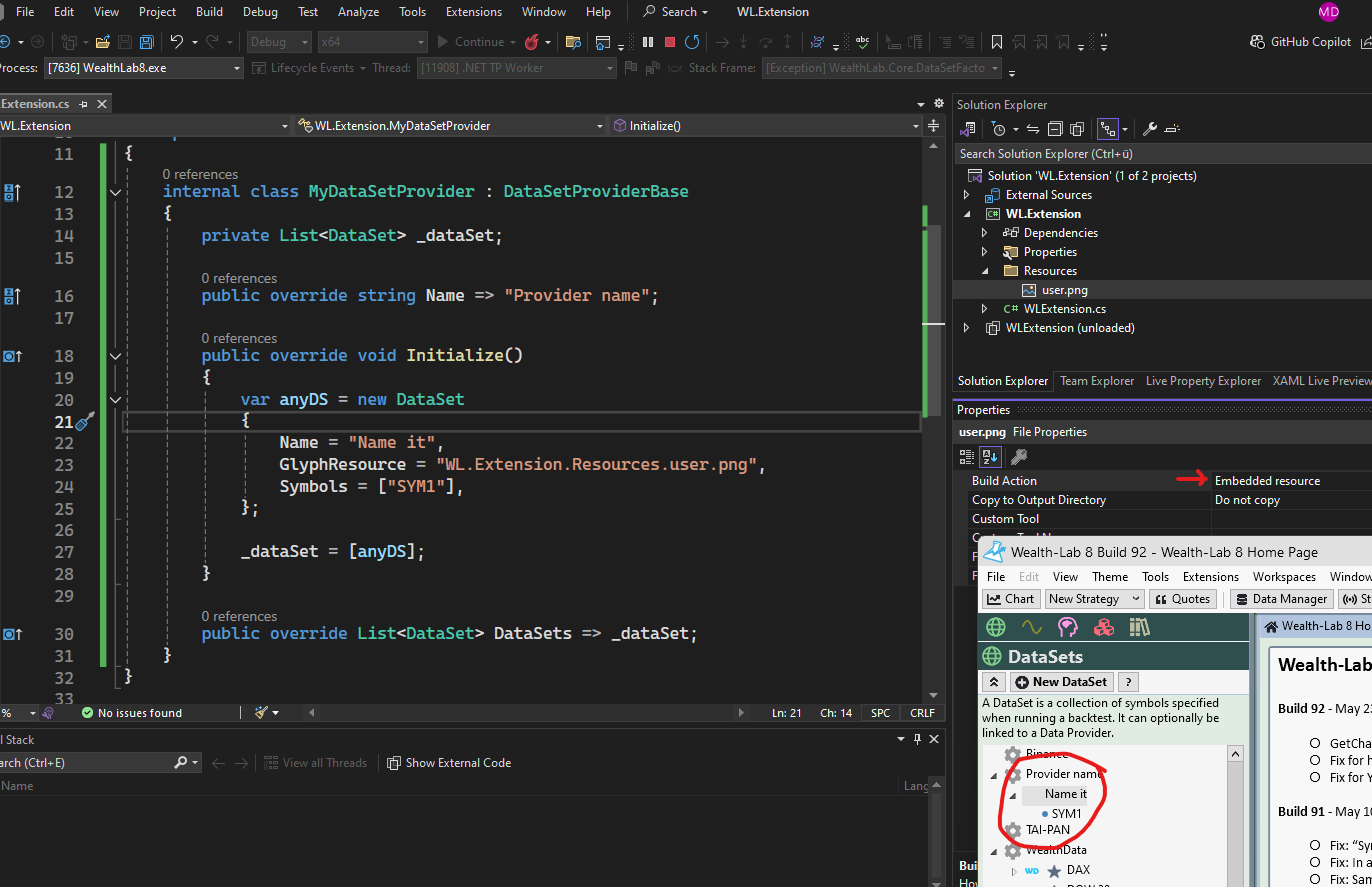Click the Find in Files icon

[x=573, y=42]
